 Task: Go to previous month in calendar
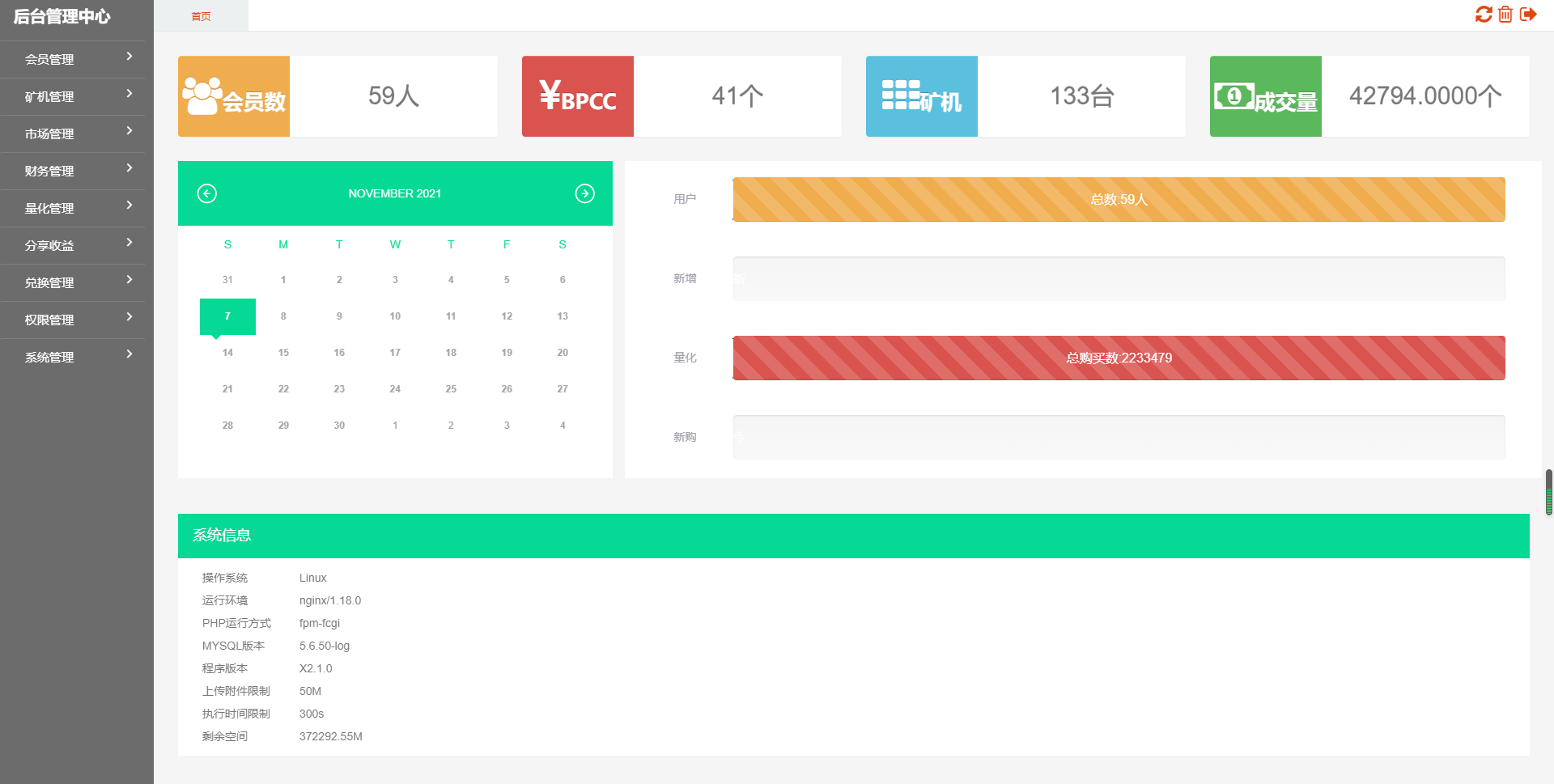[x=207, y=193]
